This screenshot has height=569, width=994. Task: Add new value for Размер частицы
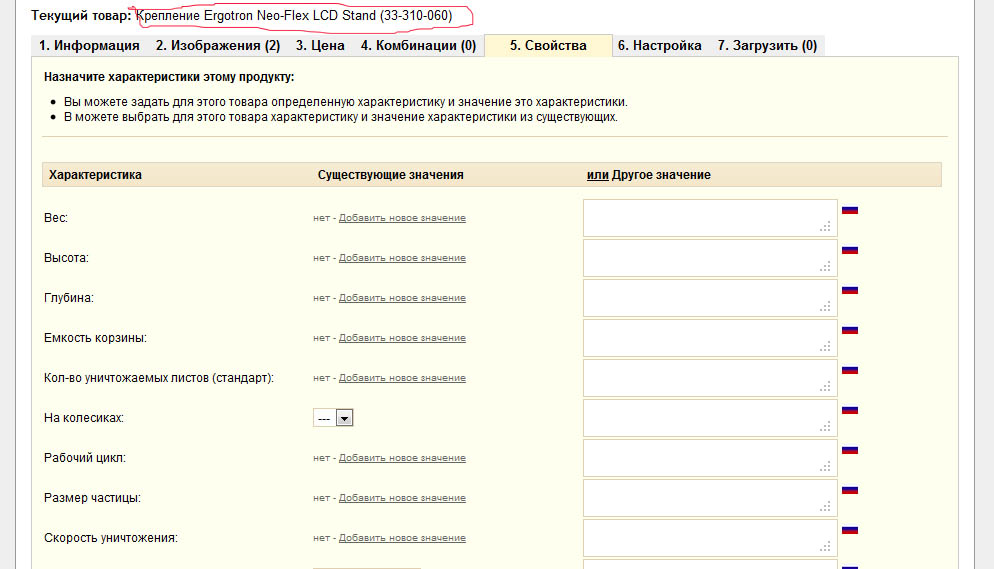pyautogui.click(x=402, y=497)
